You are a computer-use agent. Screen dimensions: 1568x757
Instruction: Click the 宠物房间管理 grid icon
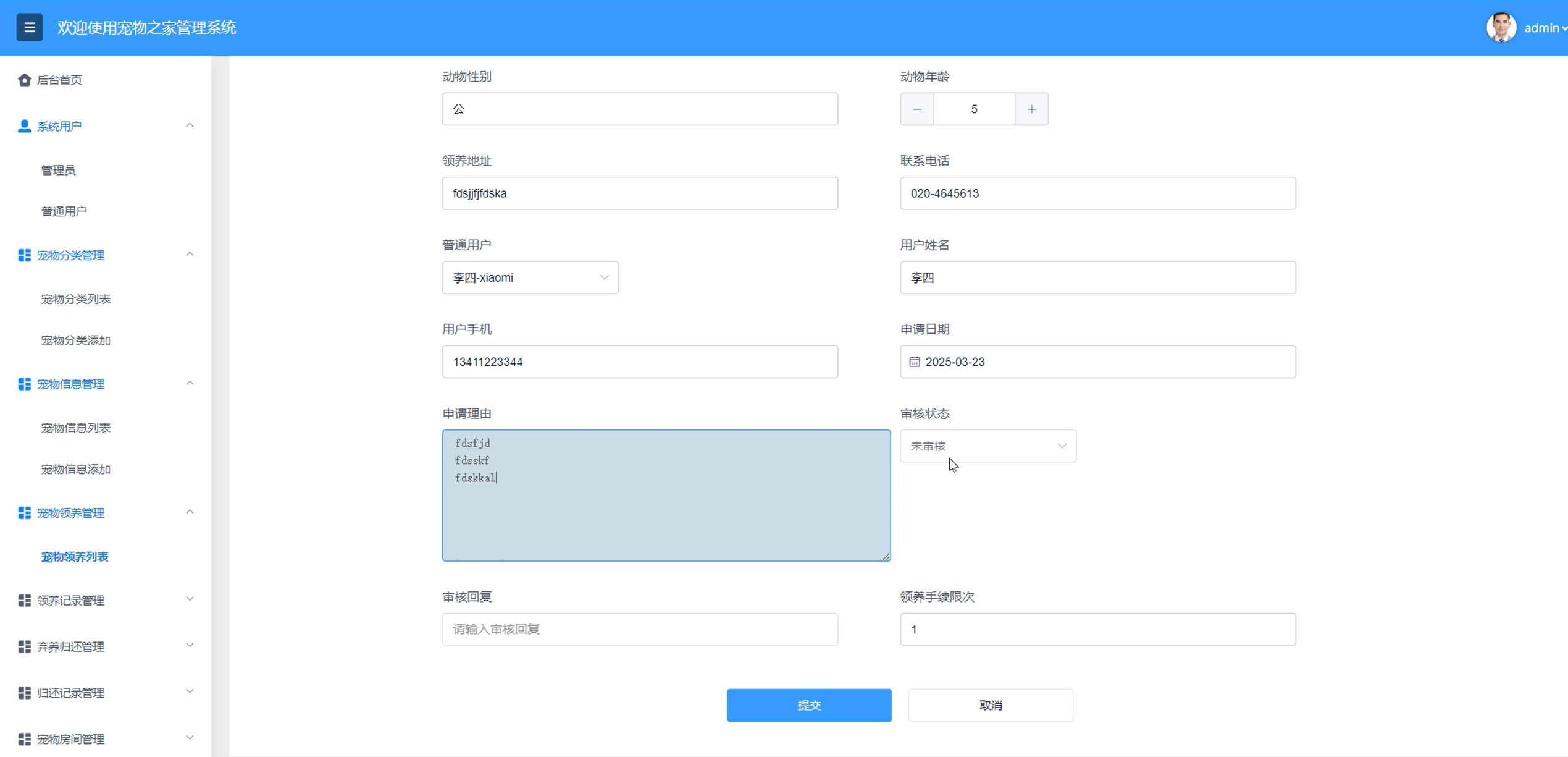pos(24,739)
